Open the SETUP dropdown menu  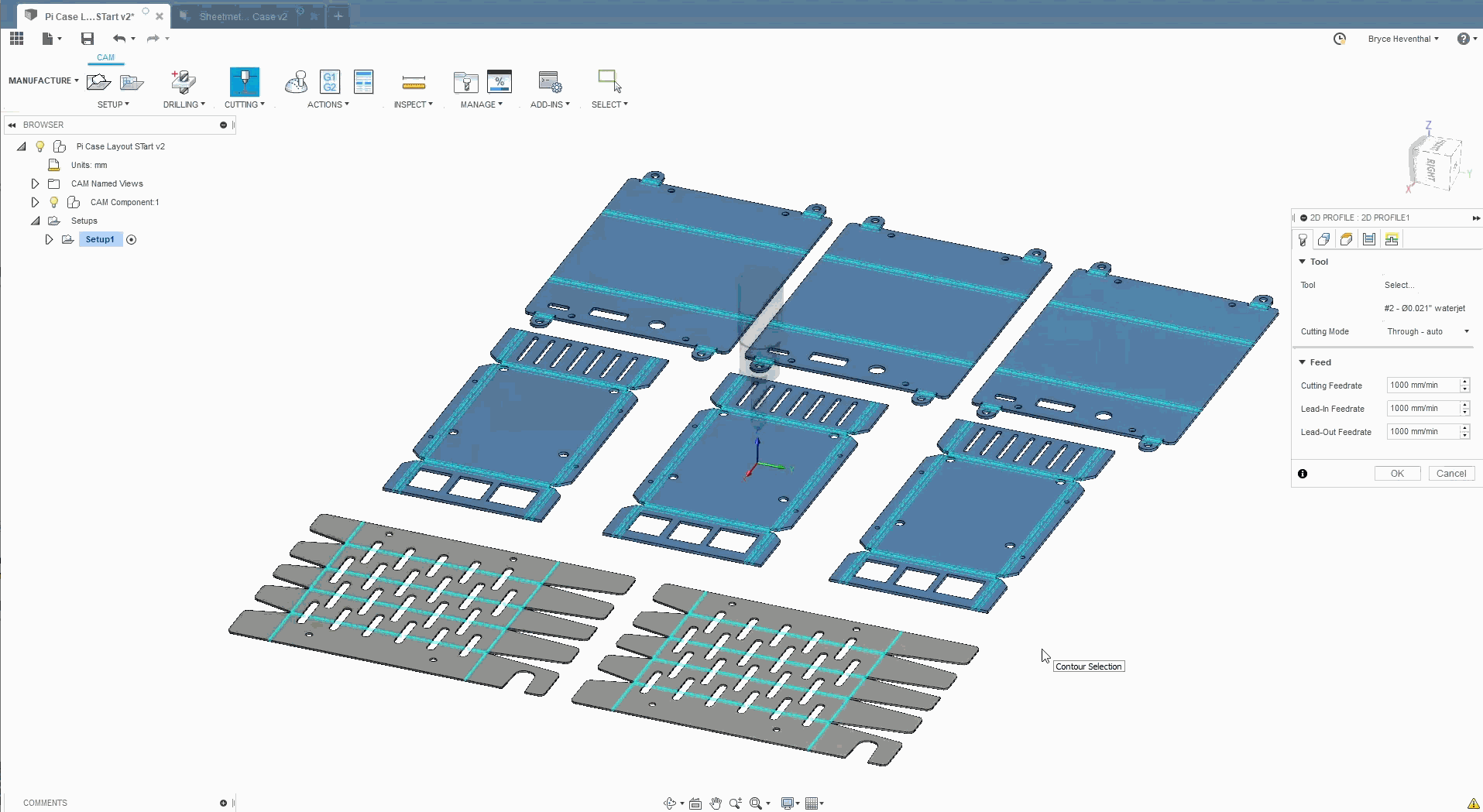pos(113,104)
